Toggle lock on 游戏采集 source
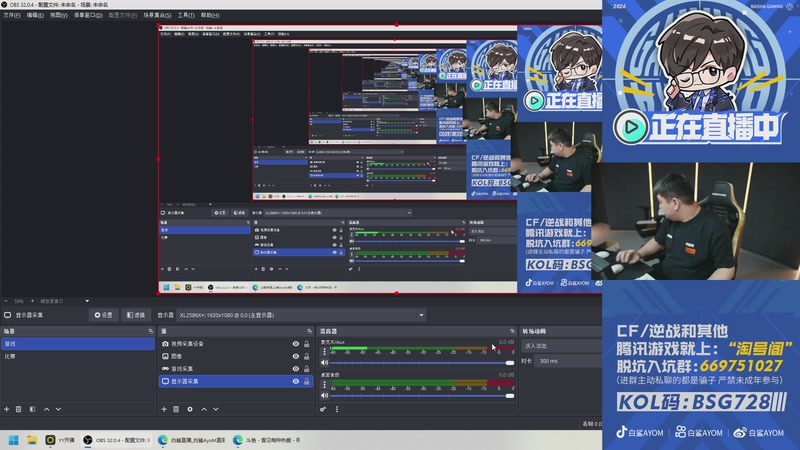800x450 pixels. pyautogui.click(x=307, y=368)
